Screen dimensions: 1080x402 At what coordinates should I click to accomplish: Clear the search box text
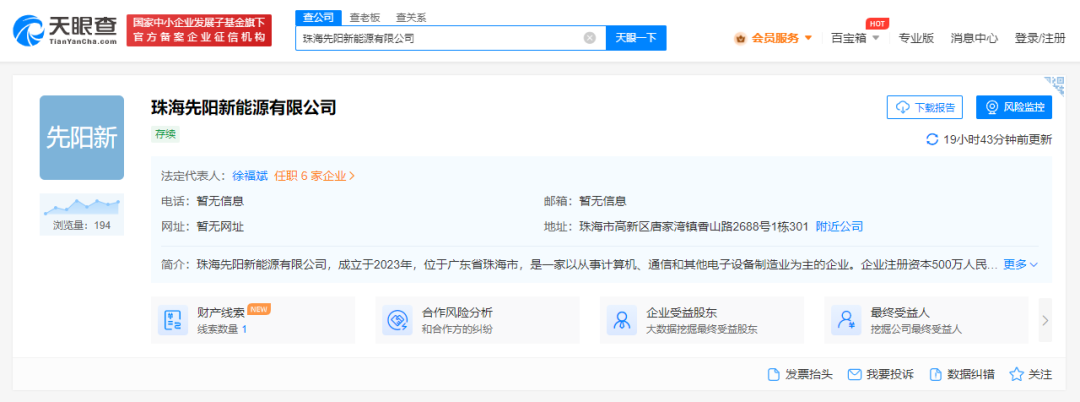(x=590, y=38)
